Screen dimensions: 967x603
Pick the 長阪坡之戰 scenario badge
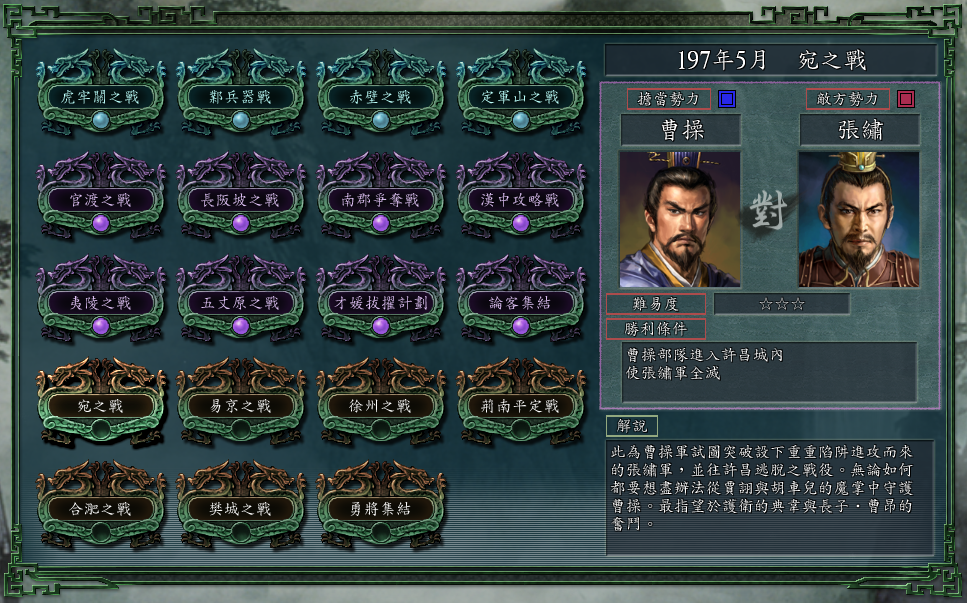(x=241, y=195)
